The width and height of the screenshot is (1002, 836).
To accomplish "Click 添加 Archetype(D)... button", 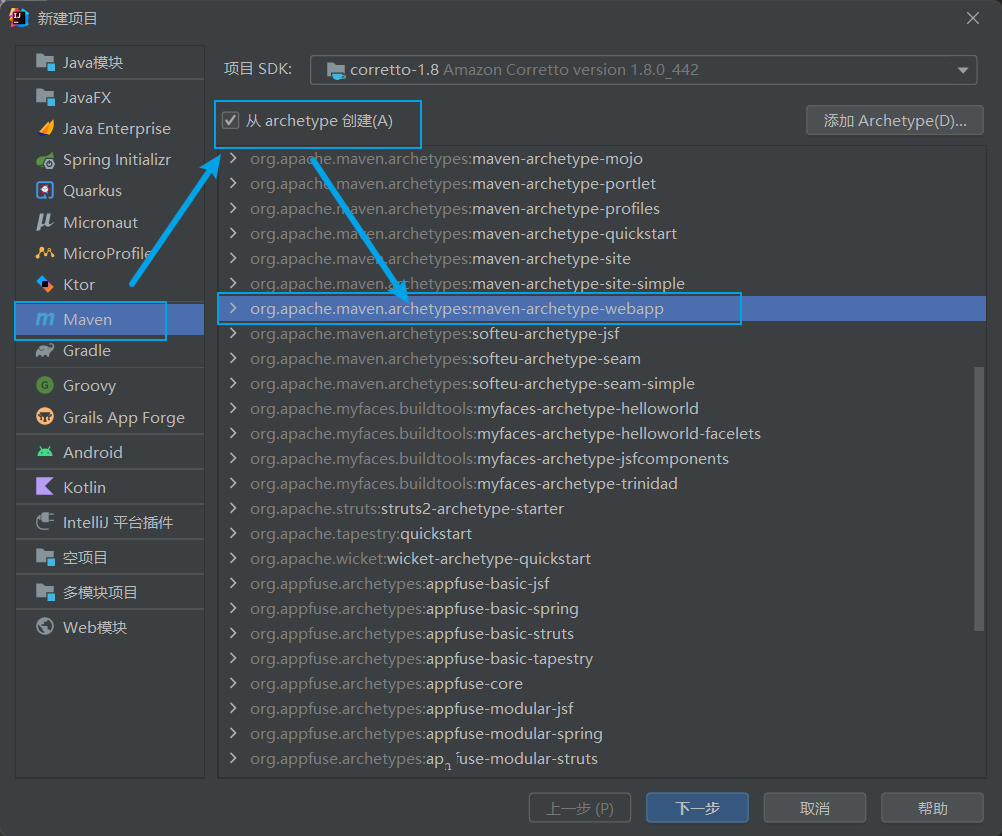I will (895, 120).
